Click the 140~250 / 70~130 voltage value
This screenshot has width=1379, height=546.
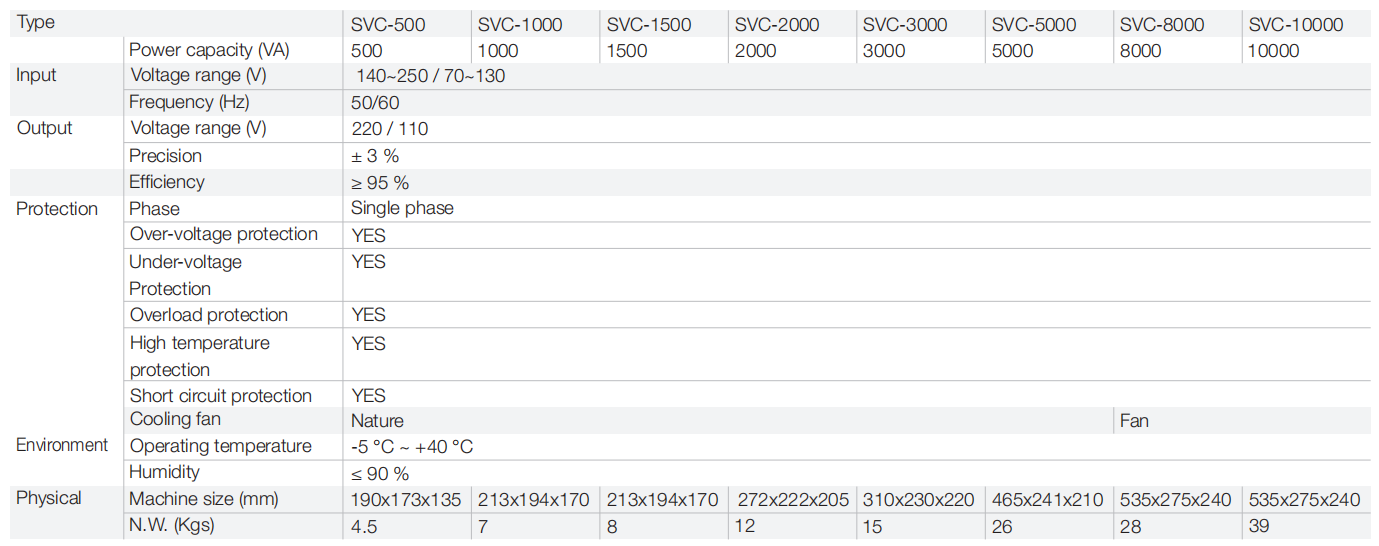pyautogui.click(x=431, y=76)
